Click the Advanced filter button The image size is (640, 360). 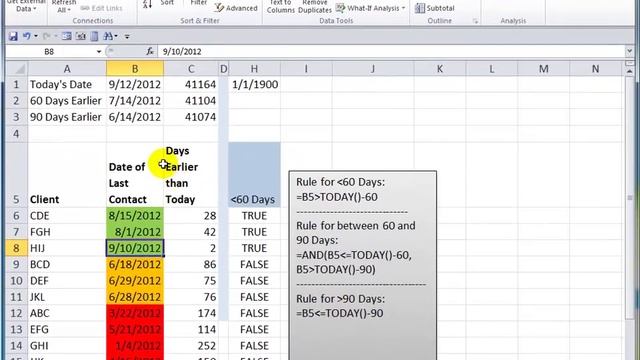click(236, 8)
